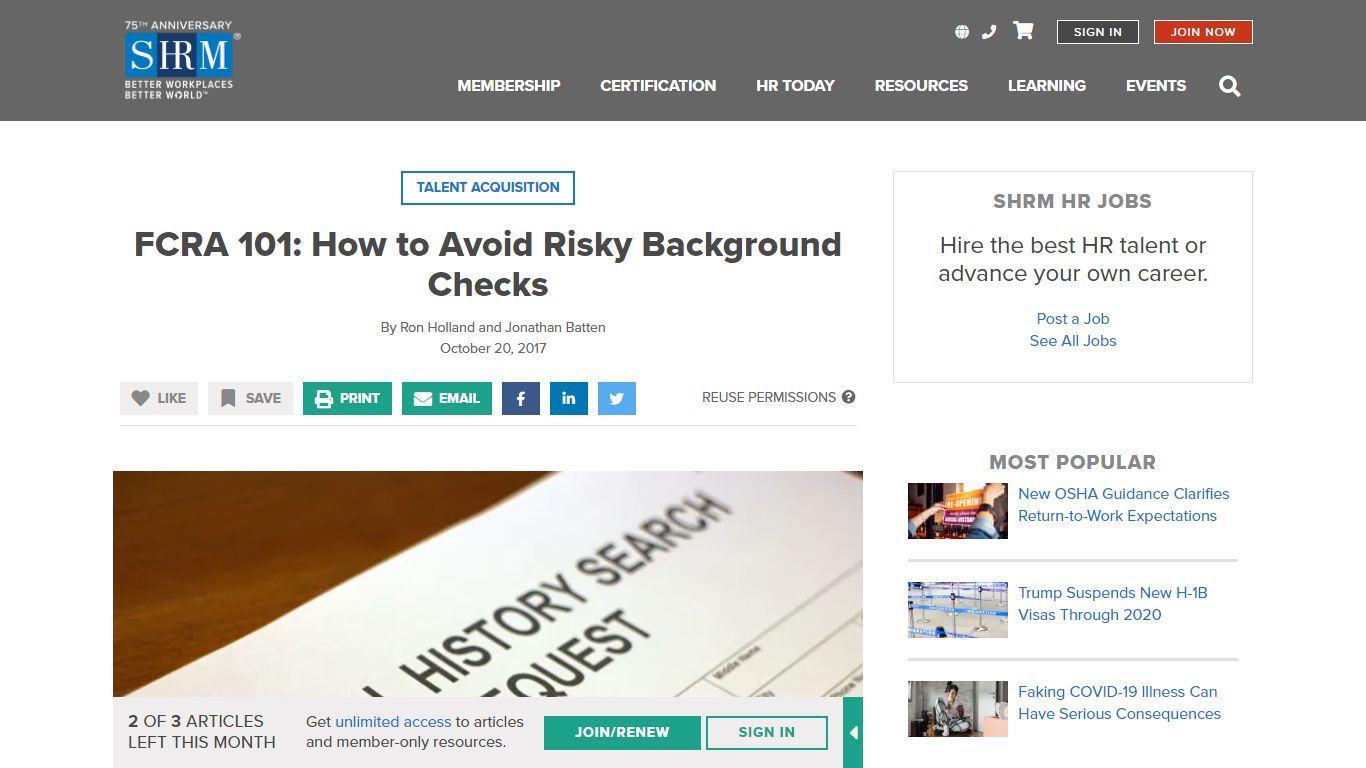Share article on LinkedIn

pos(569,398)
